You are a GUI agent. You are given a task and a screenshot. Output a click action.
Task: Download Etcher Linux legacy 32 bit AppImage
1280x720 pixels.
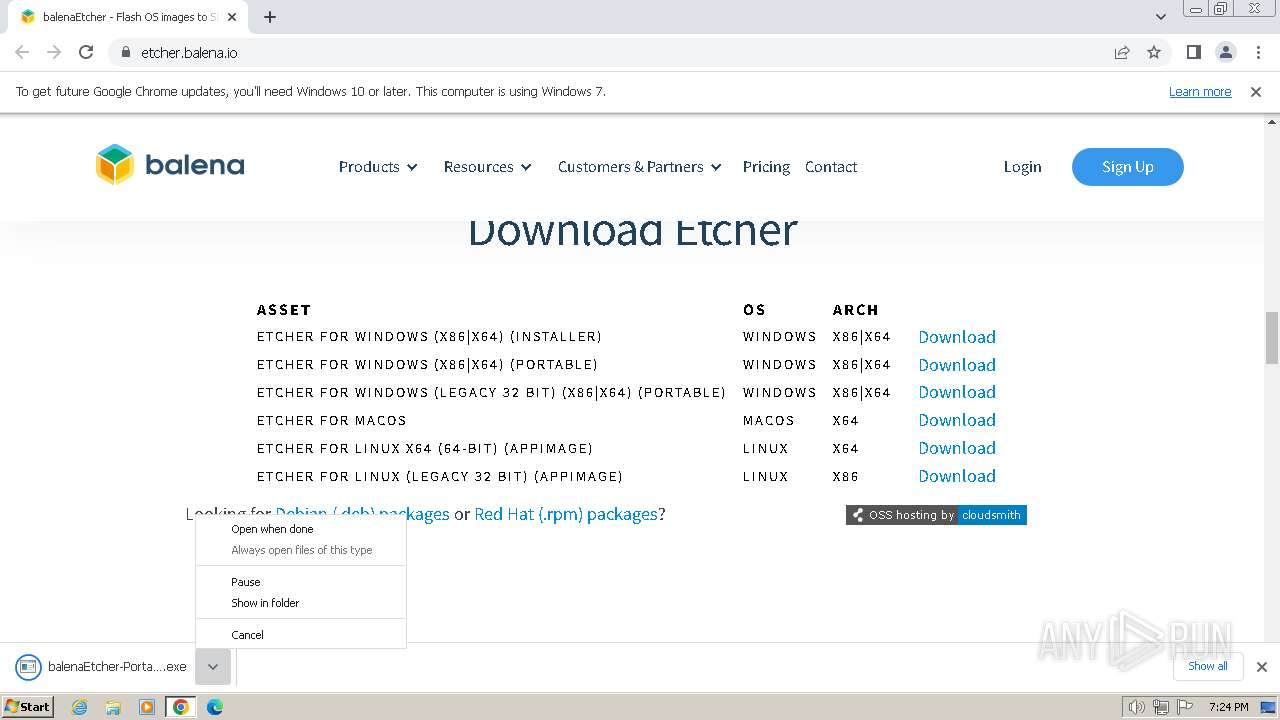[x=957, y=476]
